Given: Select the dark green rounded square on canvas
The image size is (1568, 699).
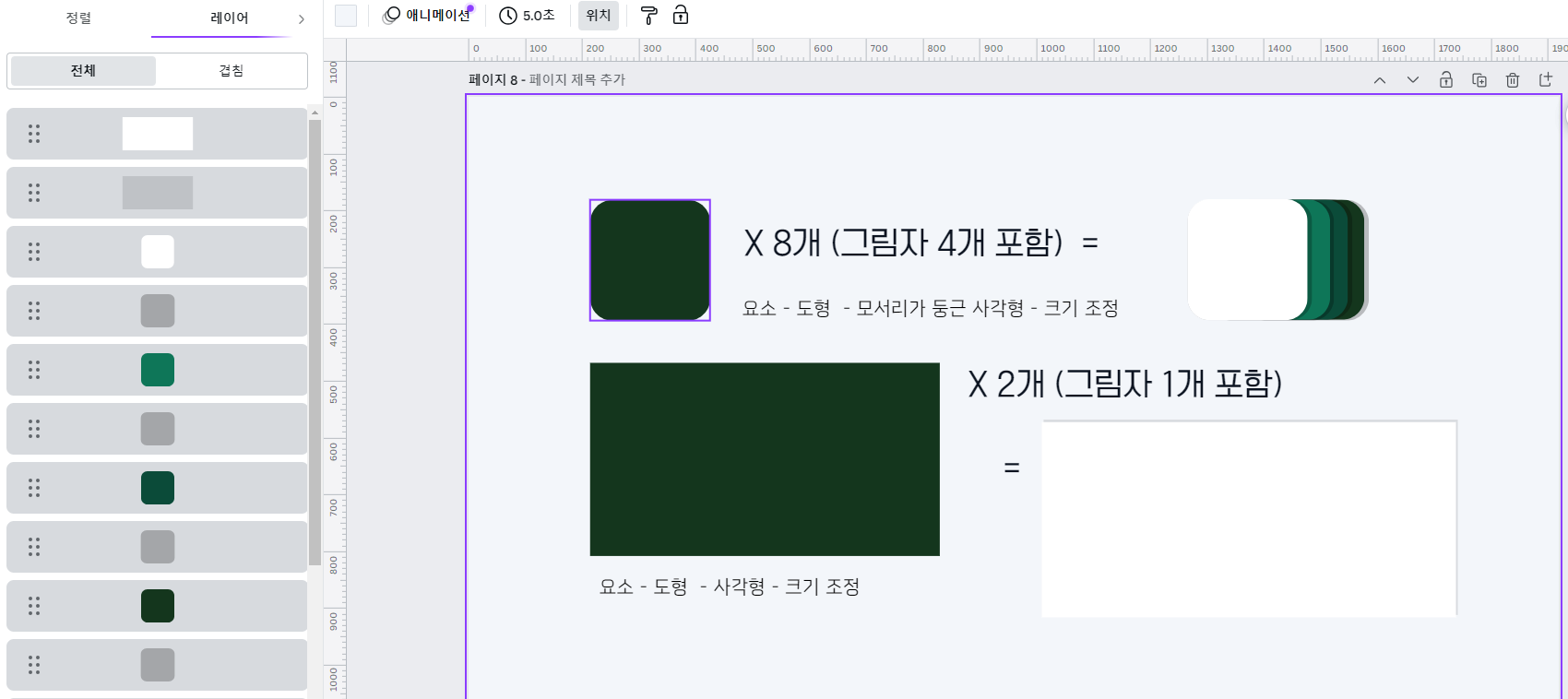Looking at the screenshot, I should pos(650,260).
